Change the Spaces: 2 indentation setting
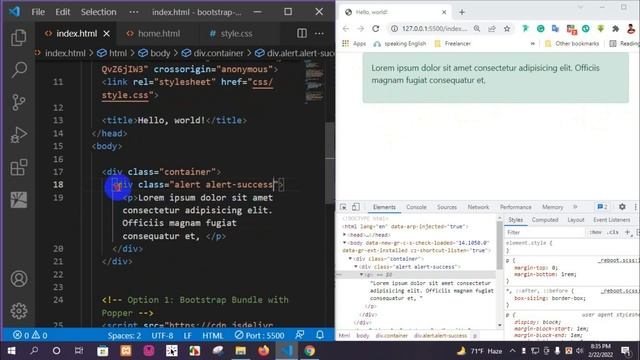640x360 pixels. click(x=124, y=336)
